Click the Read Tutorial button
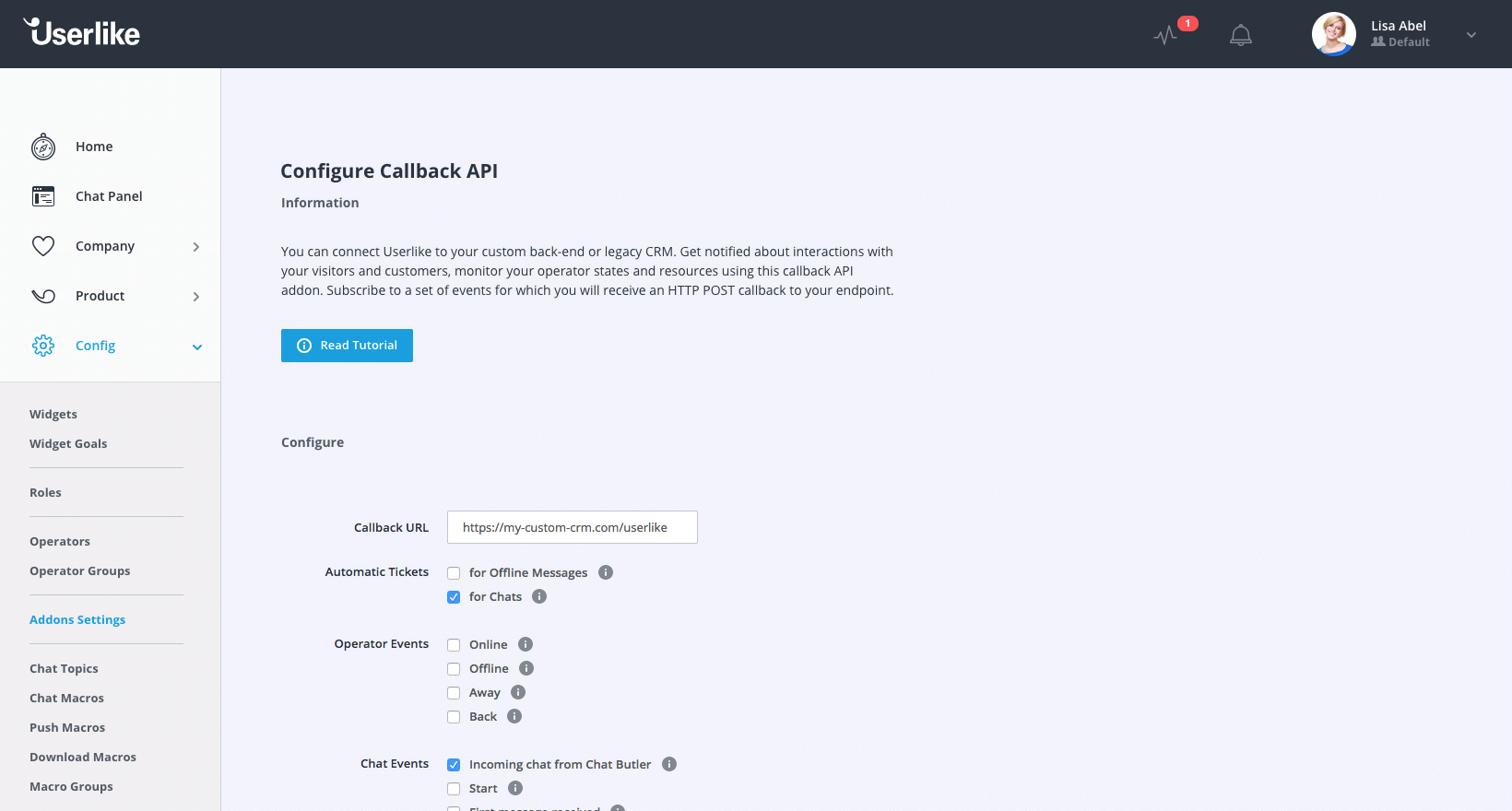1512x811 pixels. click(x=347, y=346)
